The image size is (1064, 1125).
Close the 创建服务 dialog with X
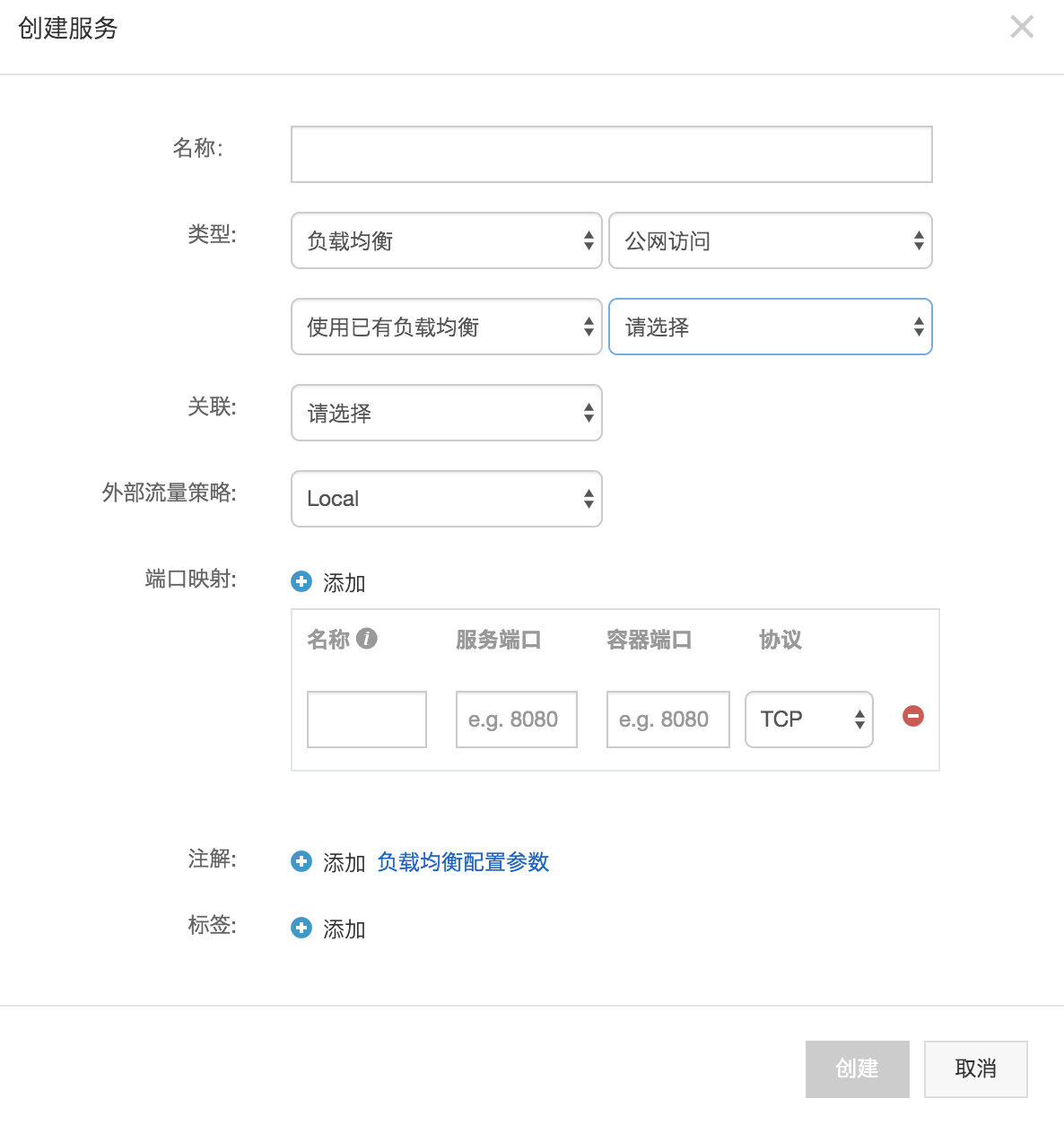coord(1021,27)
